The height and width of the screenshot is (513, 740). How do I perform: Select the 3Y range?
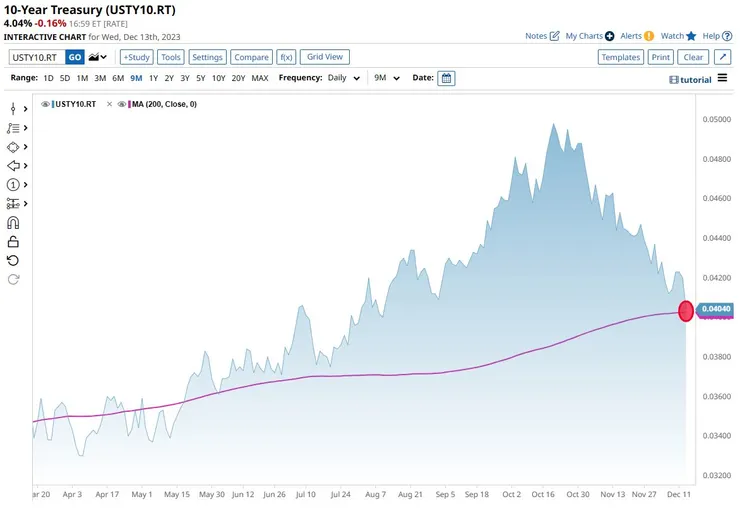click(185, 78)
